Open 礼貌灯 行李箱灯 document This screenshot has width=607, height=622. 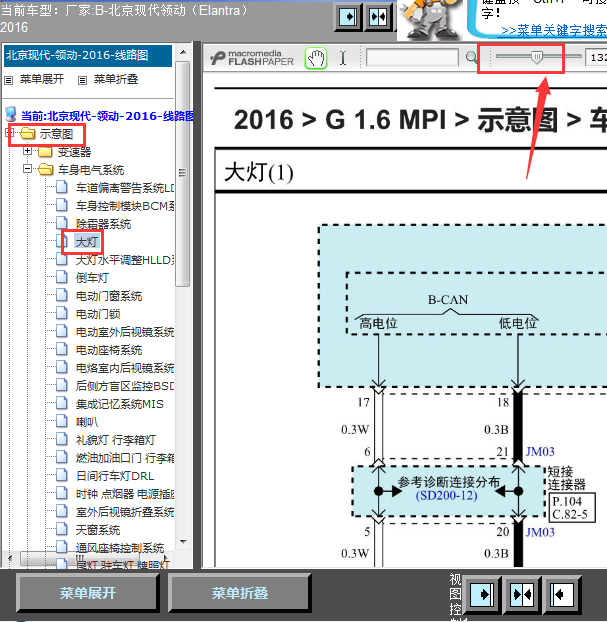[x=115, y=440]
